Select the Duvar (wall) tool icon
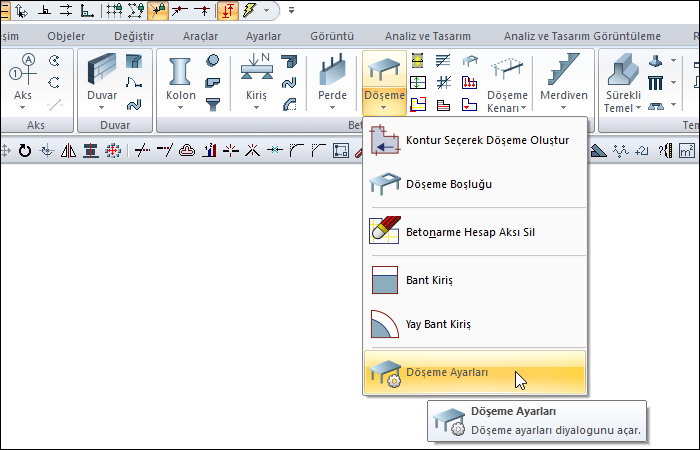This screenshot has height=450, width=700. [x=102, y=68]
